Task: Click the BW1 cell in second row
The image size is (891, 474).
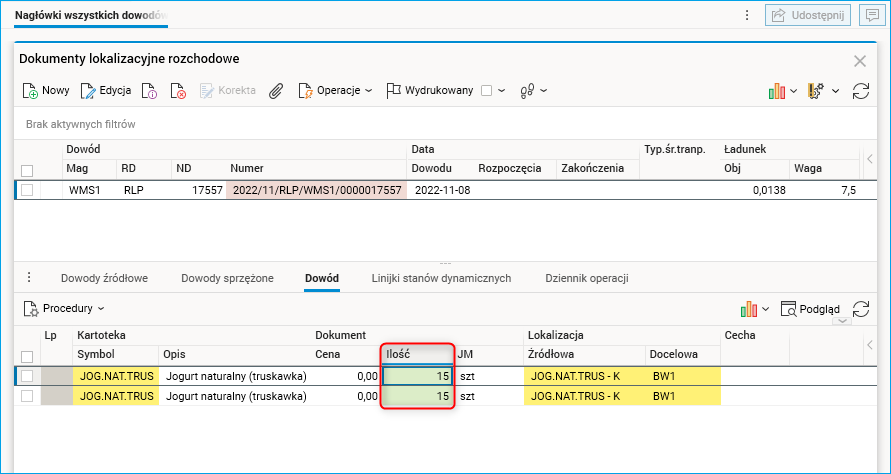Action: tap(683, 397)
